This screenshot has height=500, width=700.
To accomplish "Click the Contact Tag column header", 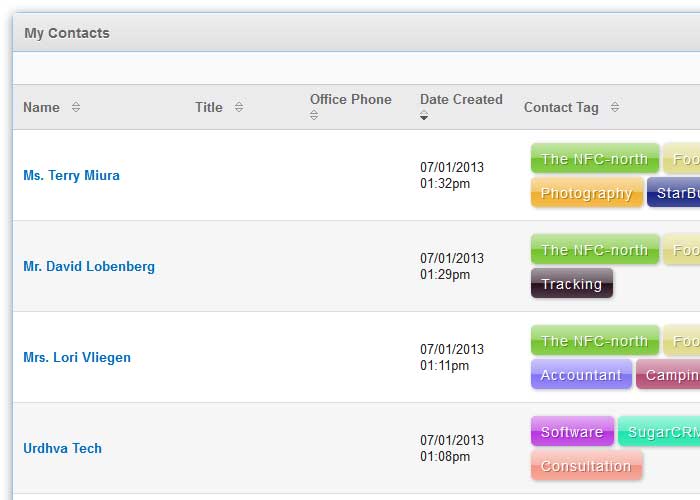I will [561, 107].
